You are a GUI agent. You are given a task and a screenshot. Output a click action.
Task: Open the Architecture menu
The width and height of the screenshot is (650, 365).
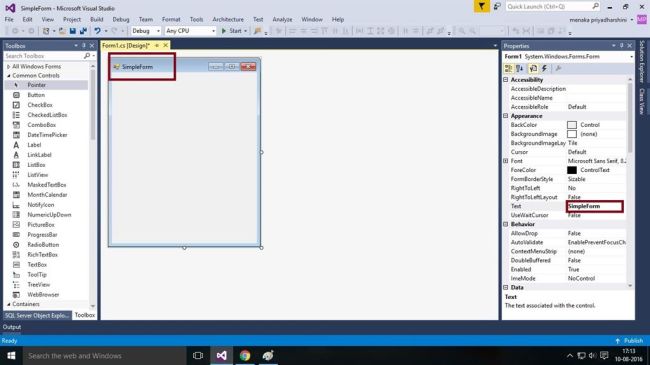228,19
